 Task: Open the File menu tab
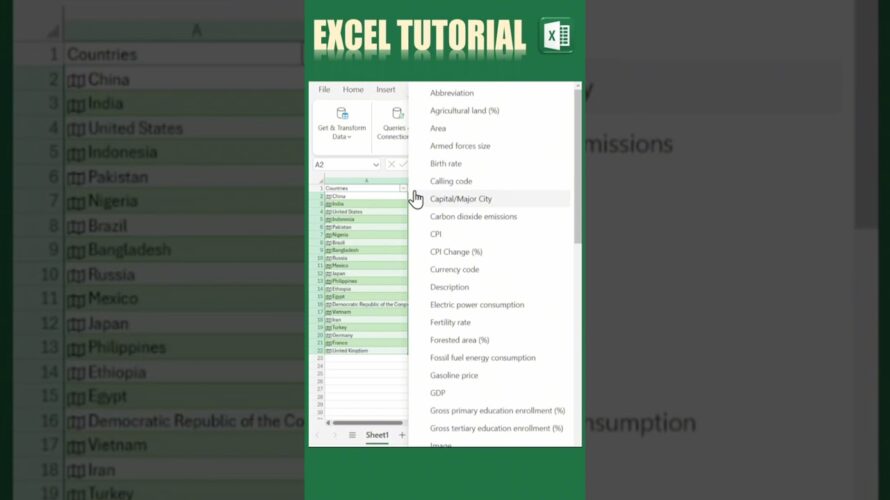point(324,90)
